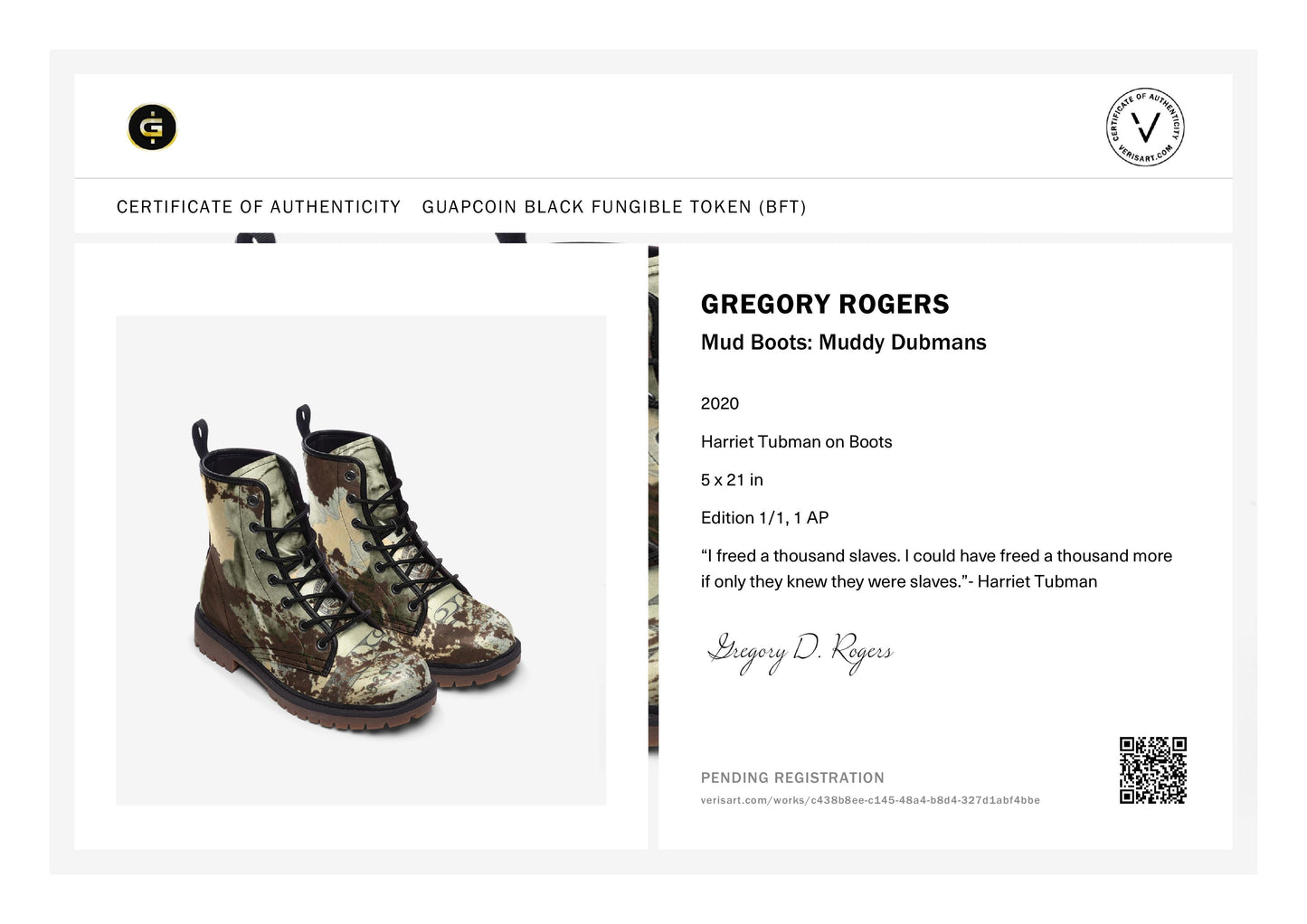This screenshot has width=1307, height=924.
Task: Open the verisart.com/works registration URL
Action: 870,800
